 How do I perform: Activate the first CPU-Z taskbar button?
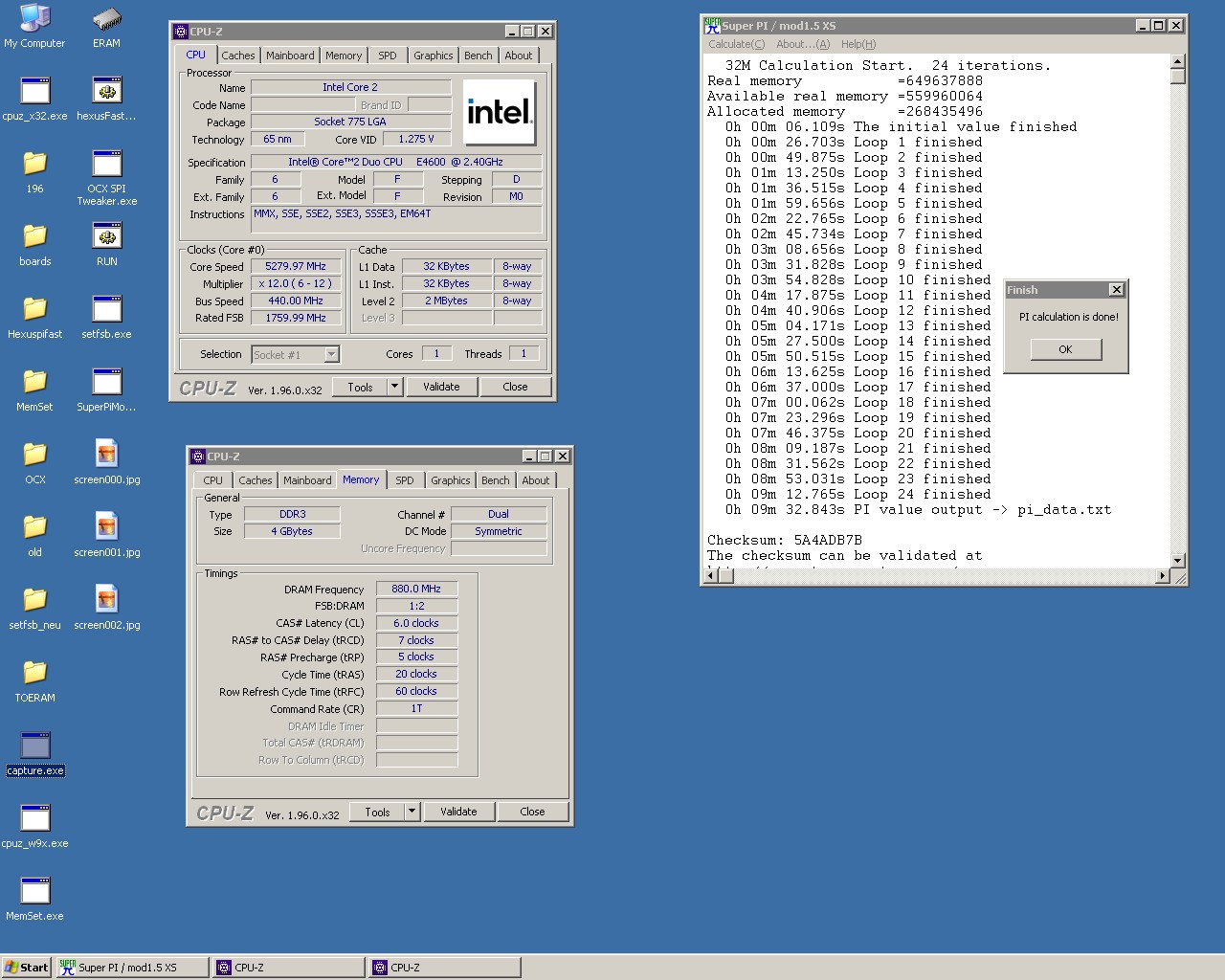click(289, 968)
